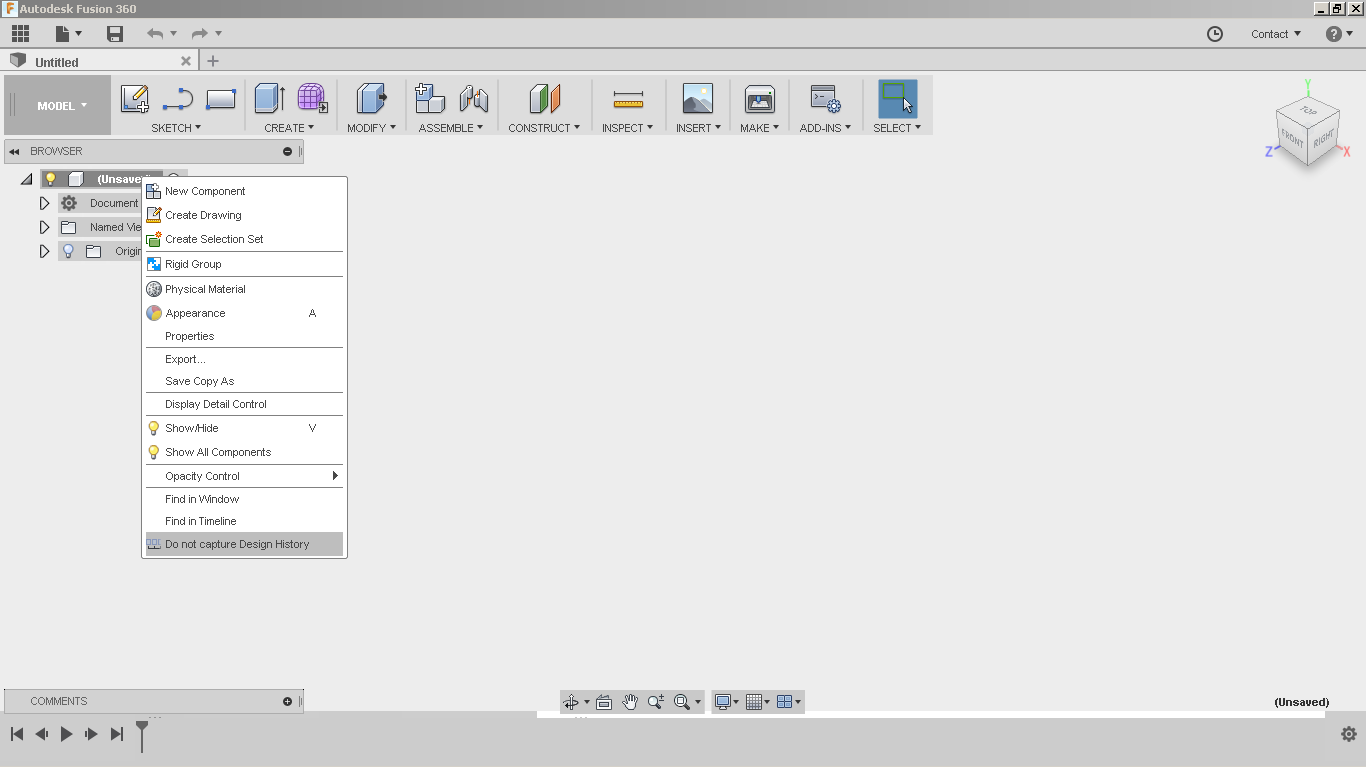Collapse the root component tree node
Screen dimensions: 1366x768
pos(26,179)
